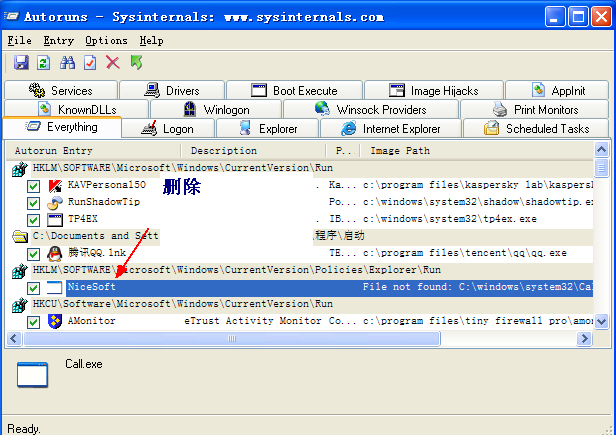
Task: Click the vertical scrollbar down arrow
Action: pyautogui.click(x=602, y=321)
